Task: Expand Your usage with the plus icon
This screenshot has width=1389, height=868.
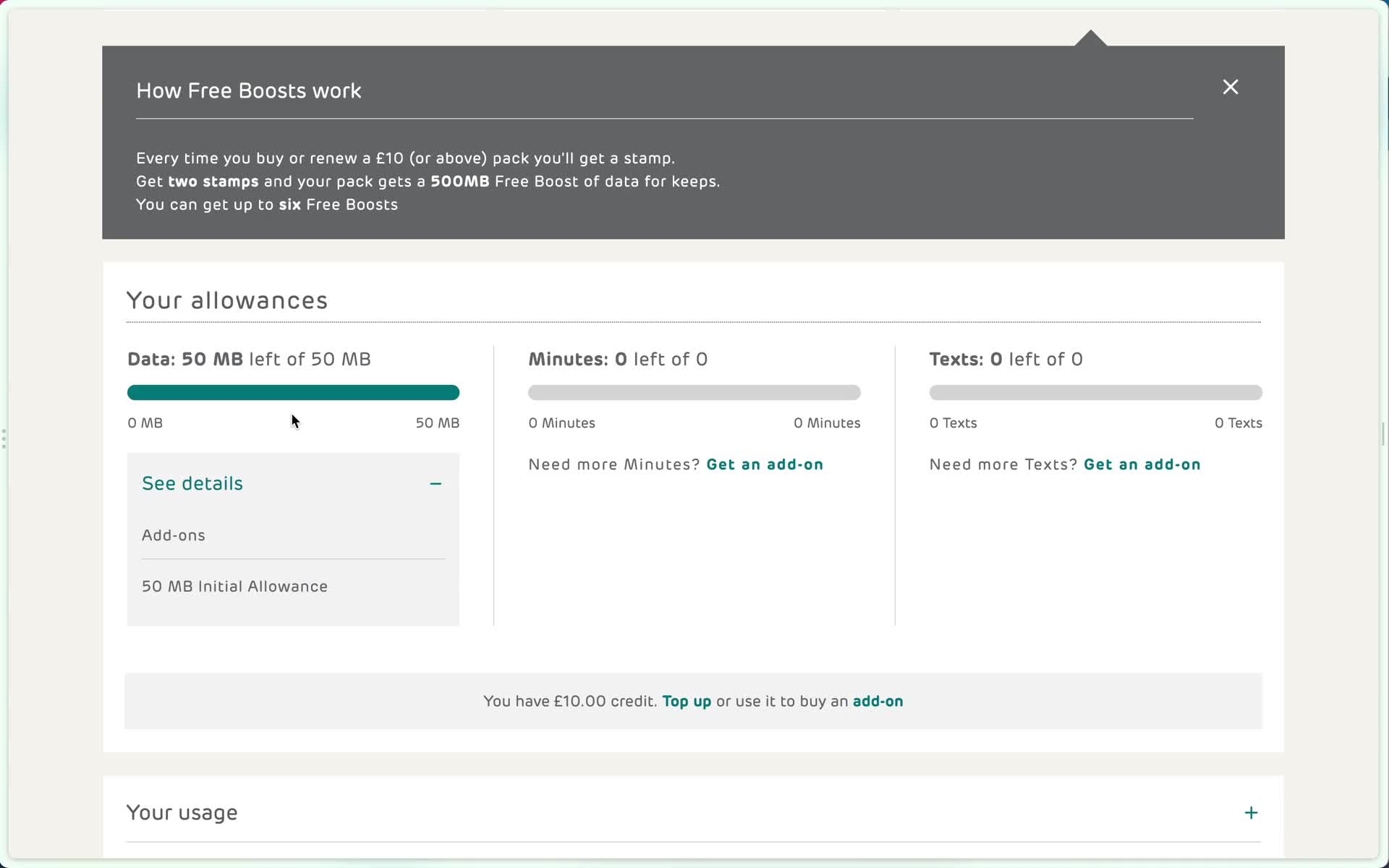Action: 1251,813
